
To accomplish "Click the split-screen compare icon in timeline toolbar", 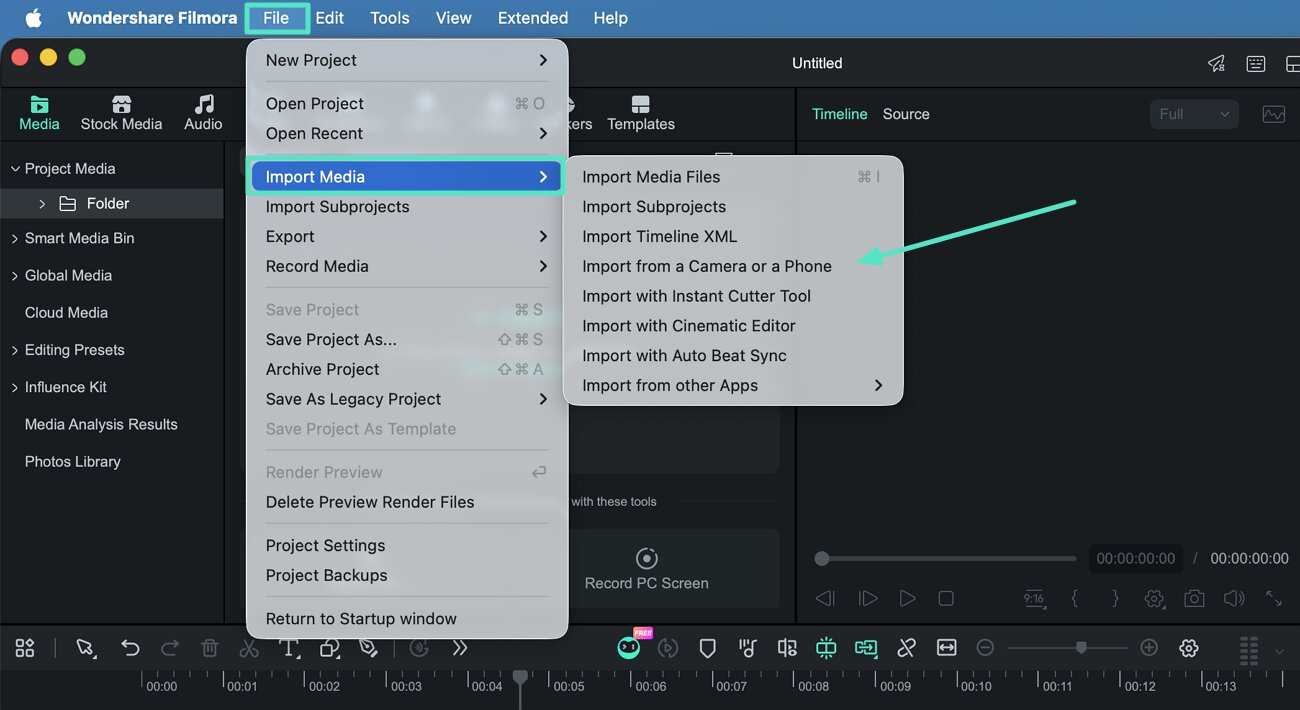I will click(787, 648).
